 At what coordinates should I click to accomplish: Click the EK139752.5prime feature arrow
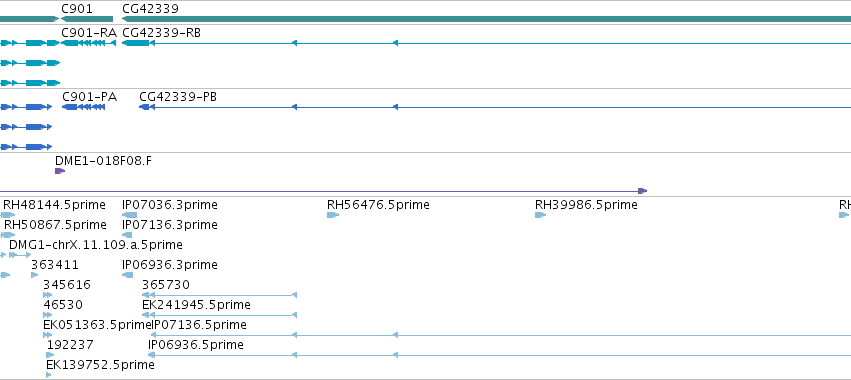pos(49,375)
